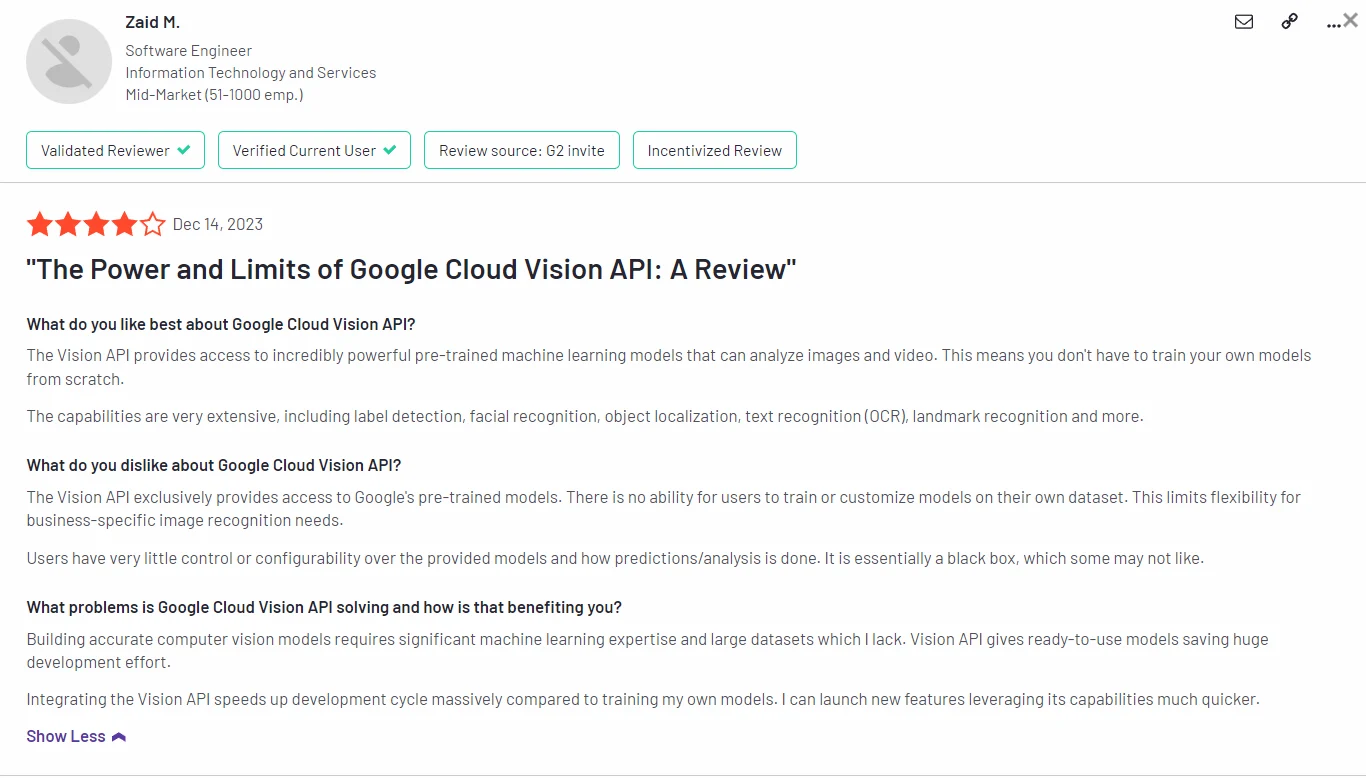Open the three-dots more options menu
Screen dimensions: 1366x778
pyautogui.click(x=1333, y=24)
